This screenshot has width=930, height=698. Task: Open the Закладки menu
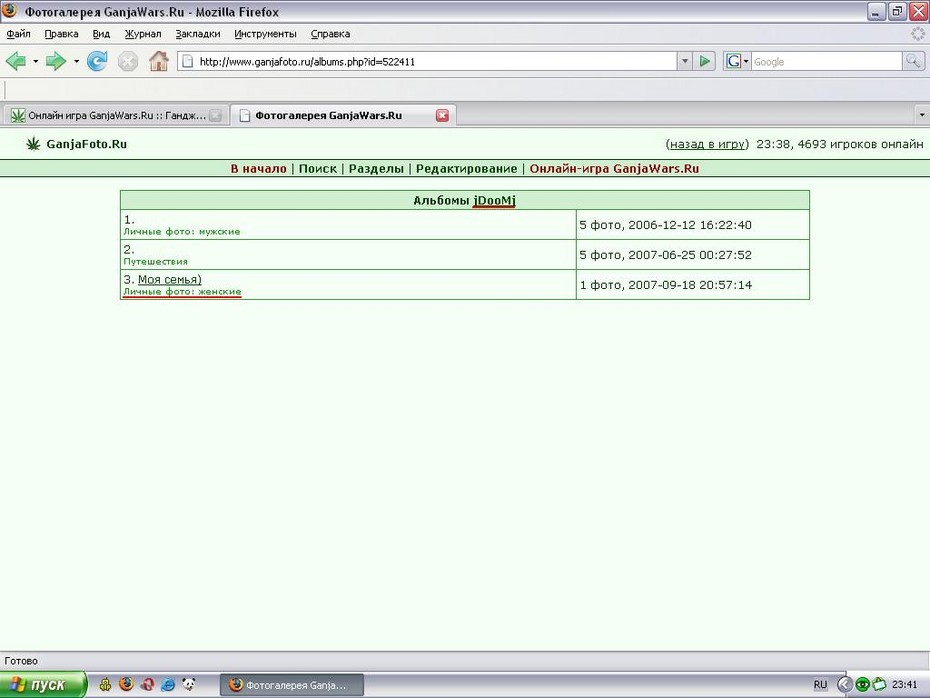pyautogui.click(x=198, y=34)
